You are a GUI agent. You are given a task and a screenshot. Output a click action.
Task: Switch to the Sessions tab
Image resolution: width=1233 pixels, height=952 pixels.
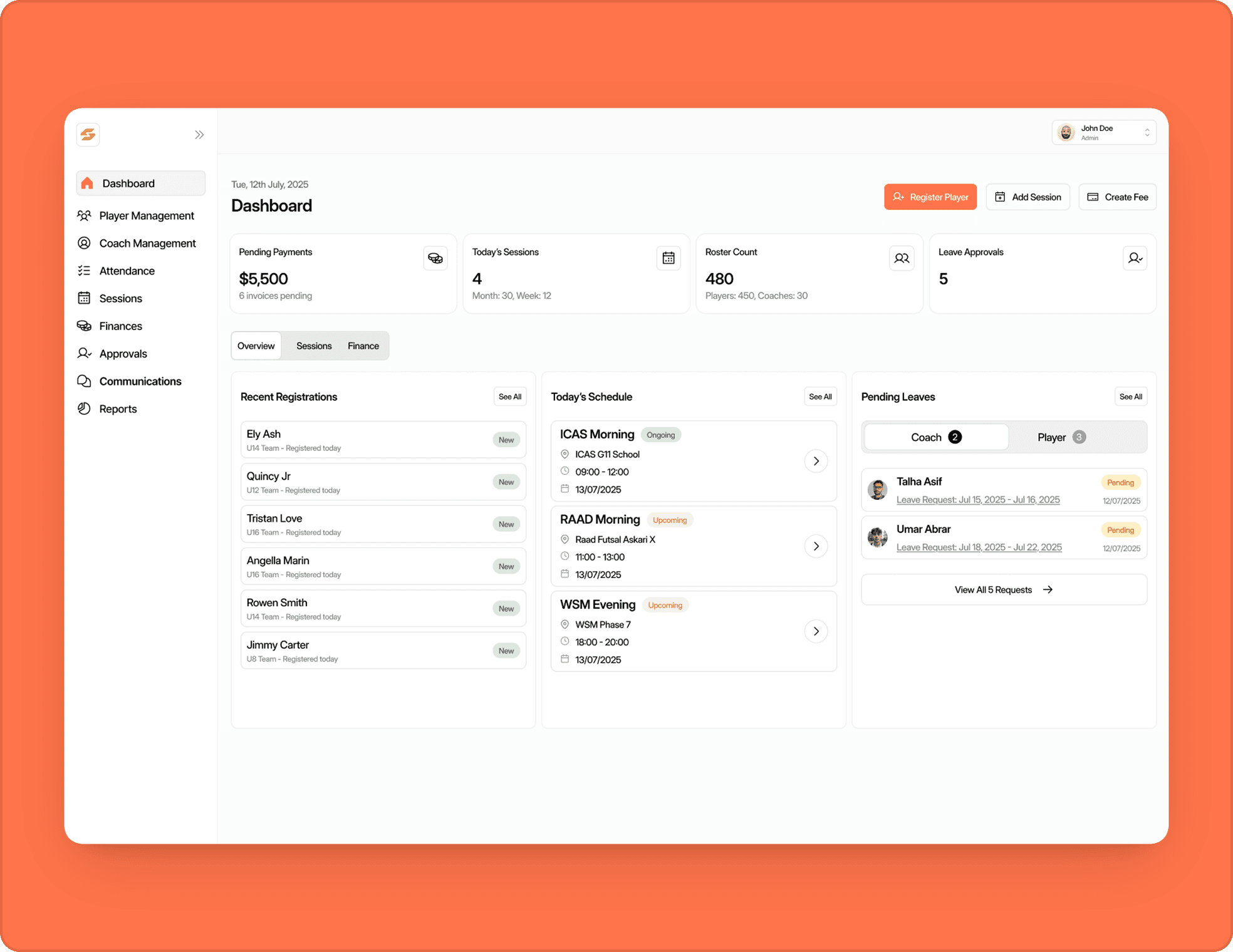[x=314, y=346]
